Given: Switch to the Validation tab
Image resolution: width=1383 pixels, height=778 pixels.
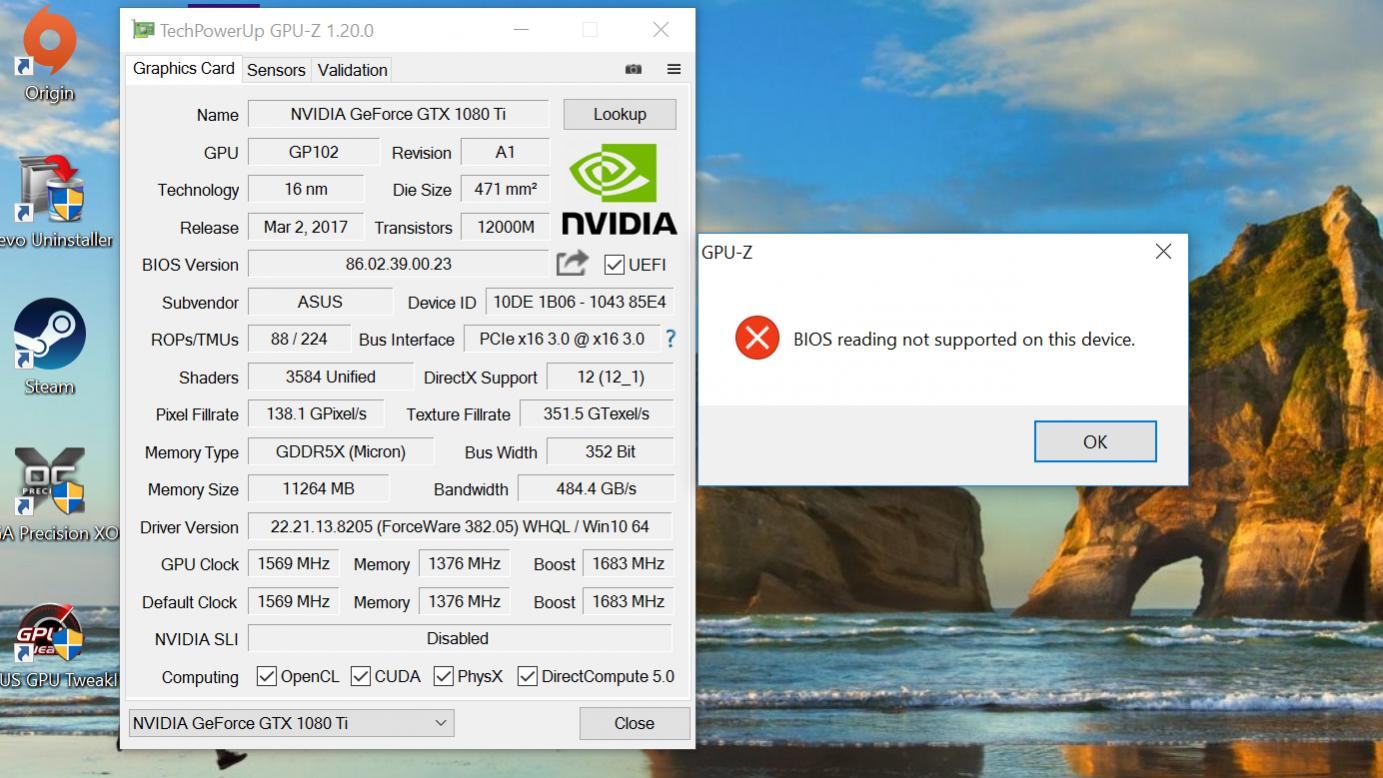Looking at the screenshot, I should point(352,70).
